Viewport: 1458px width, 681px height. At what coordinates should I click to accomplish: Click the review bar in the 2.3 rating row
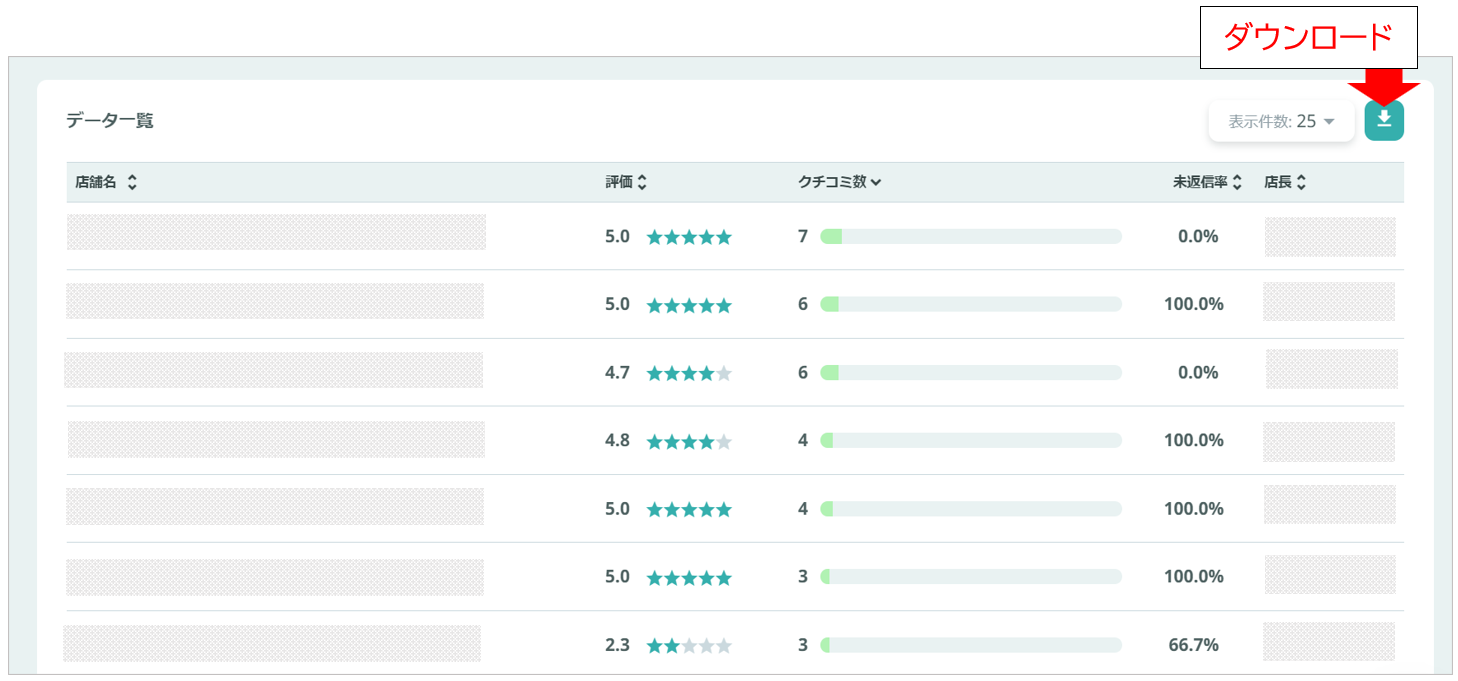point(970,646)
